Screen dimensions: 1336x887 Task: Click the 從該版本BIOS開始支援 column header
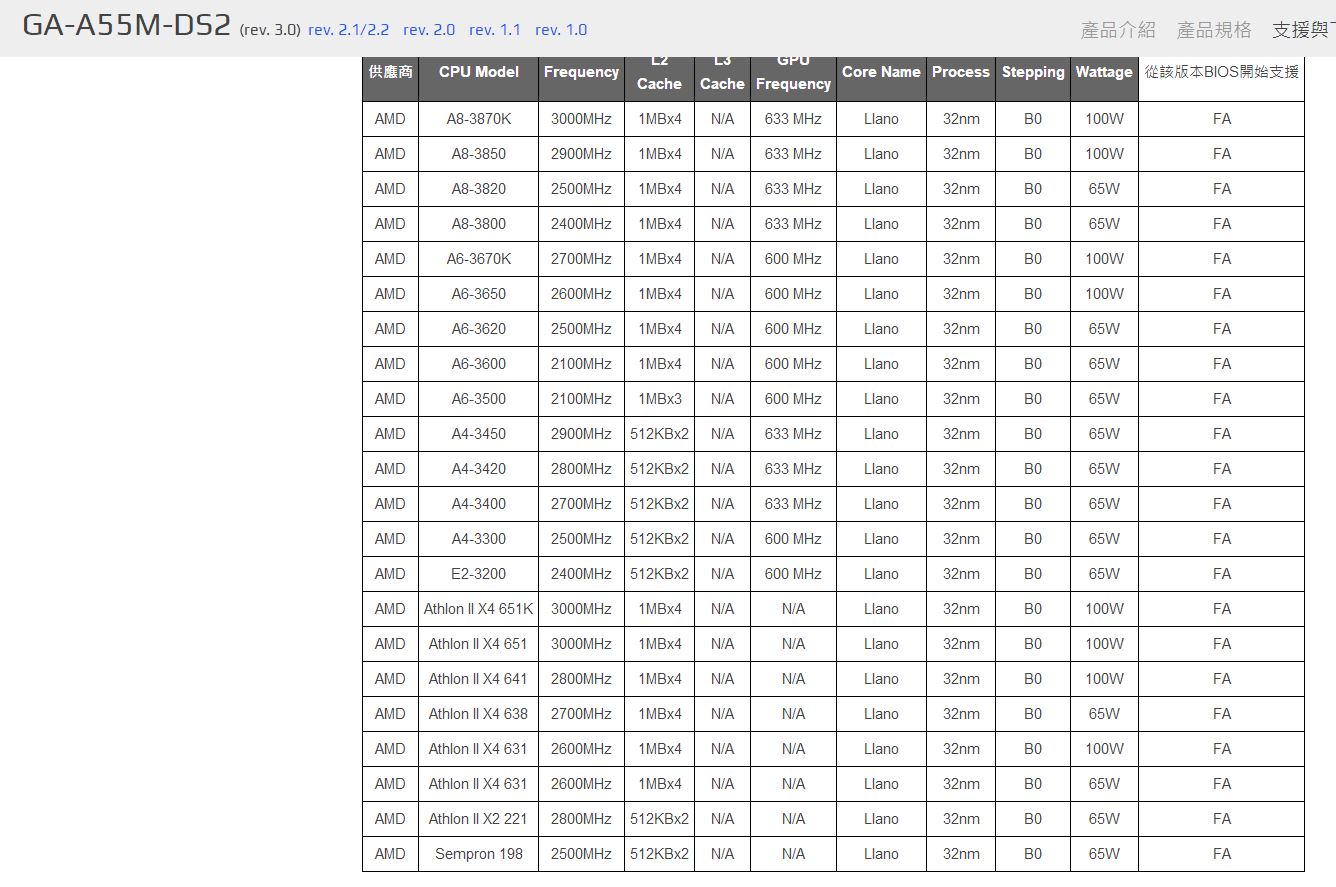(1222, 72)
